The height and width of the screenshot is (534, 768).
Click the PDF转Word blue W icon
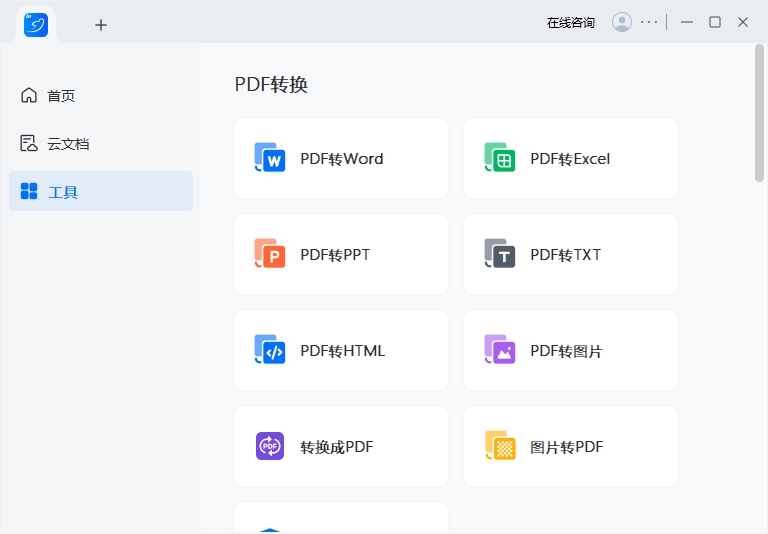(x=270, y=158)
